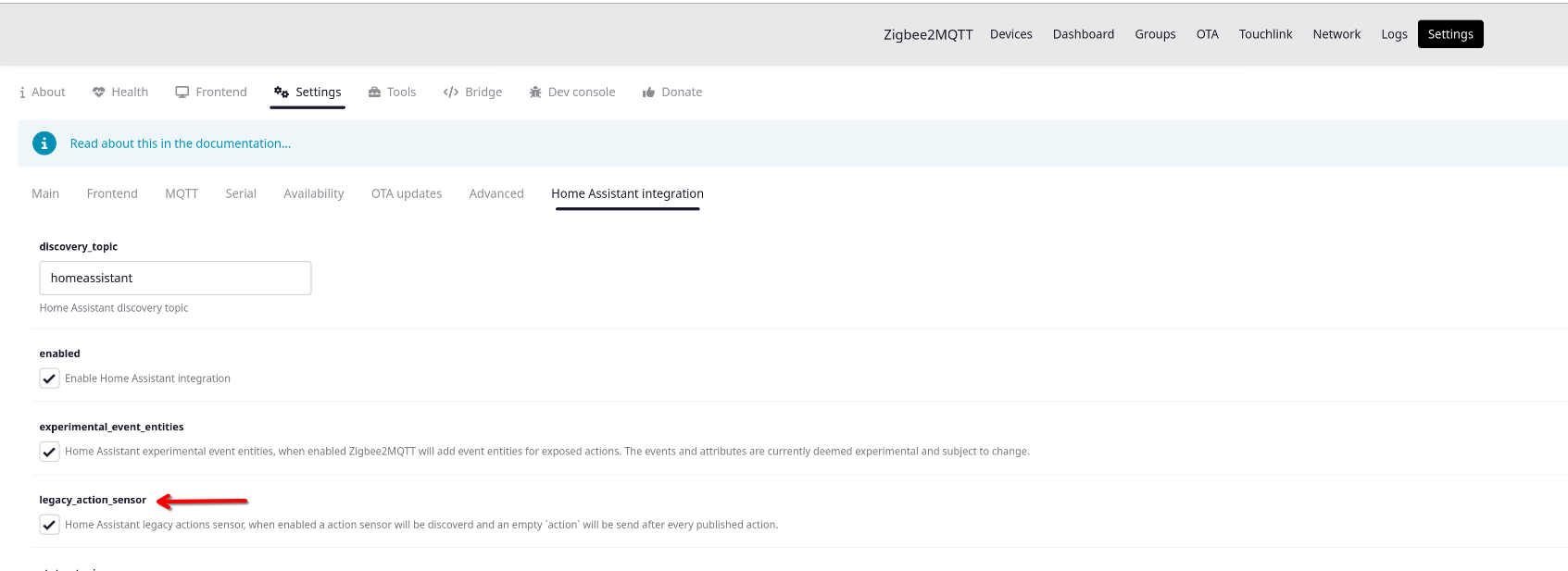This screenshot has width=1568, height=571.
Task: Click the Zigbee2MQTT brand link
Action: pos(928,34)
